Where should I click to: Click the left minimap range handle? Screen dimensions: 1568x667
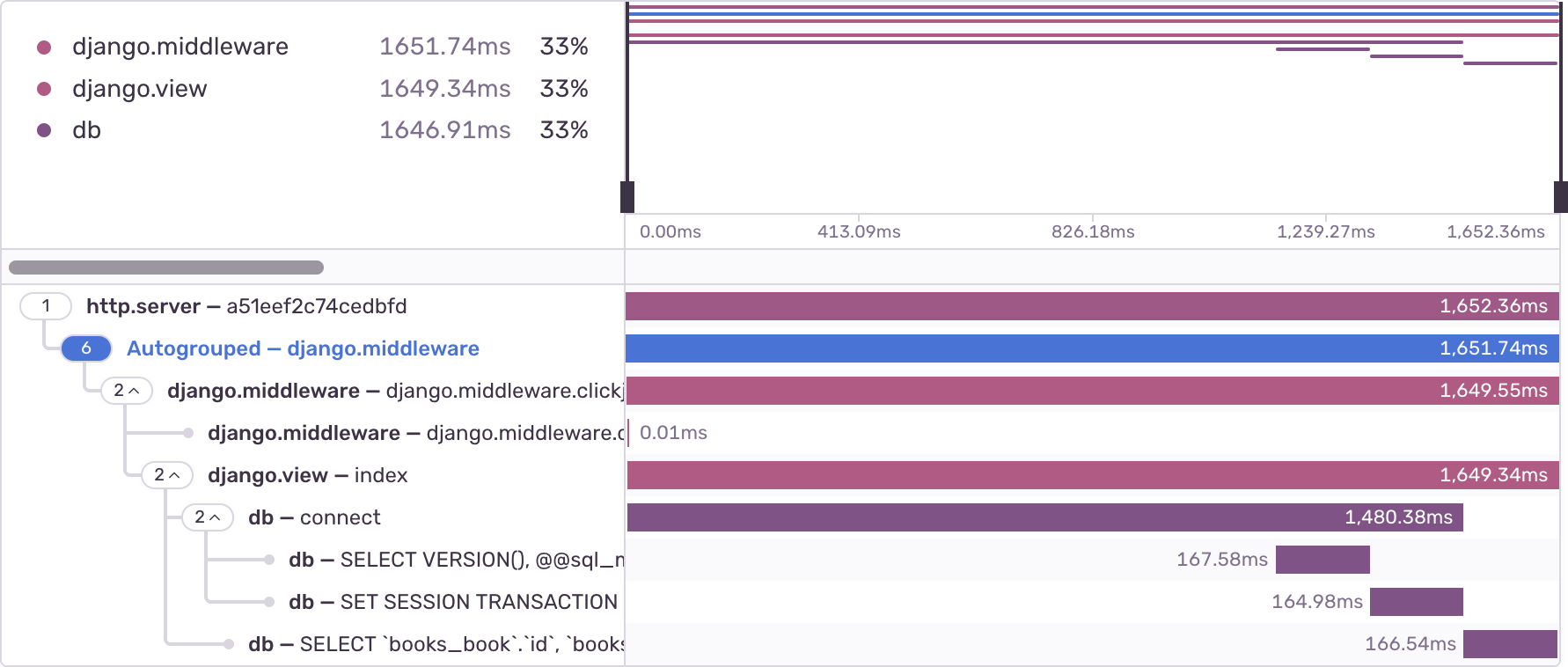coord(627,196)
